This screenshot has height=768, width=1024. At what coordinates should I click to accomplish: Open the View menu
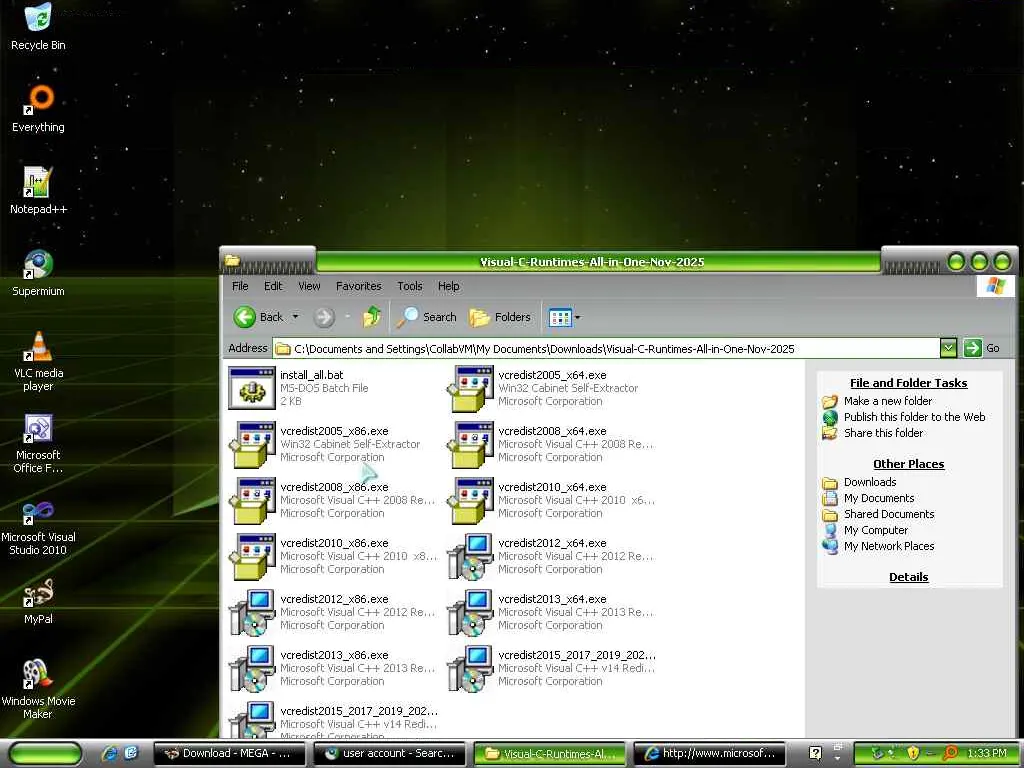point(309,286)
